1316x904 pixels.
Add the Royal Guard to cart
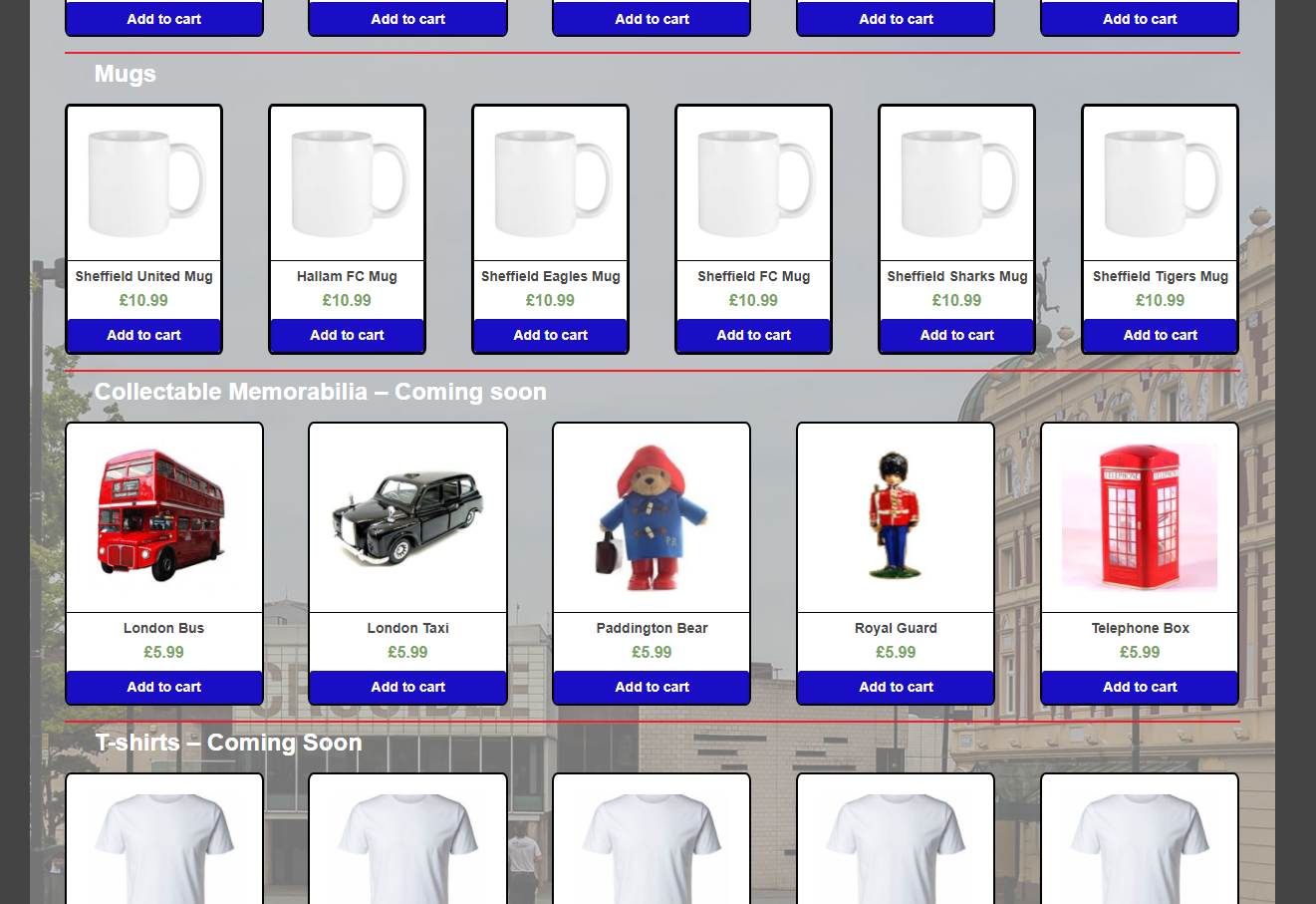[x=895, y=687]
